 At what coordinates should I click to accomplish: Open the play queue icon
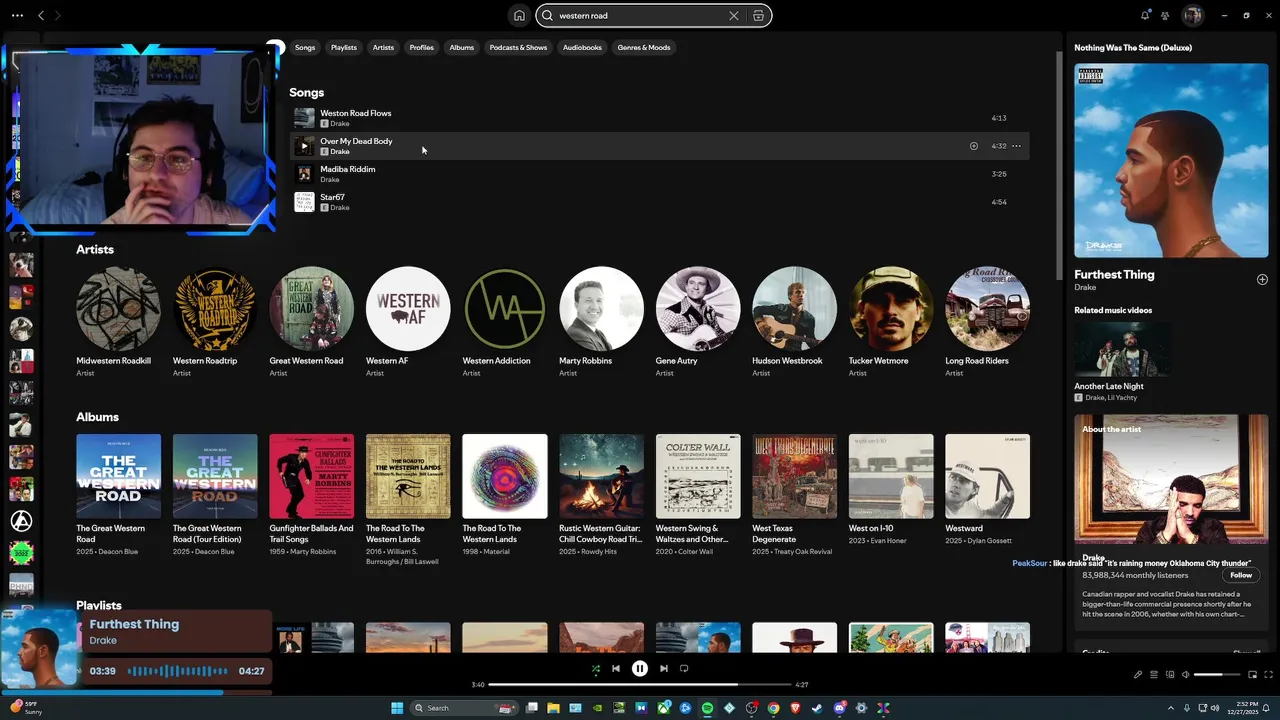[1154, 674]
